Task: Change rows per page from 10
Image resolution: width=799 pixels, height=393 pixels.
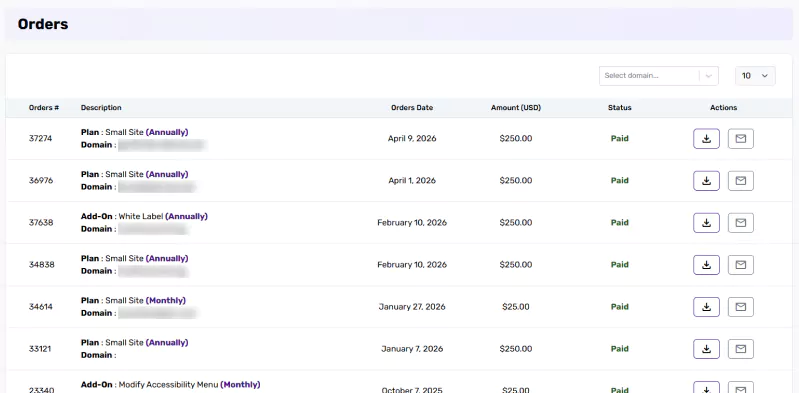Action: click(755, 75)
